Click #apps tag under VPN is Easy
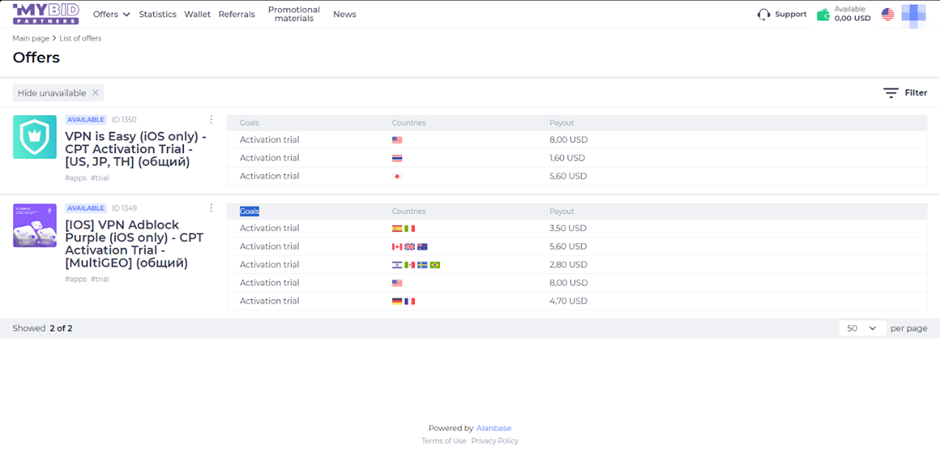940x449 pixels. [x=76, y=178]
